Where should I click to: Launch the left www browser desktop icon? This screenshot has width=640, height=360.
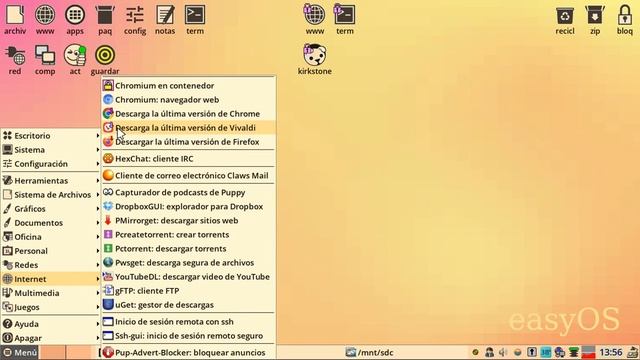click(45, 20)
